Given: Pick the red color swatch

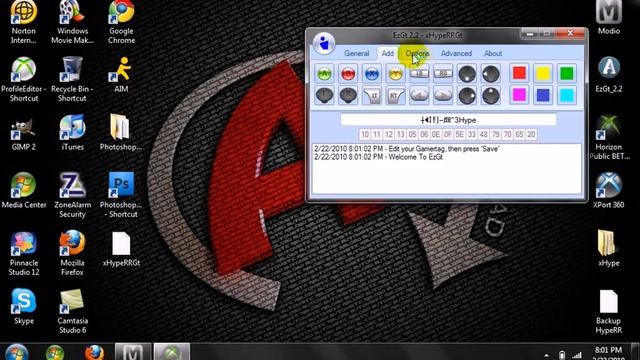Looking at the screenshot, I should click(x=519, y=73).
